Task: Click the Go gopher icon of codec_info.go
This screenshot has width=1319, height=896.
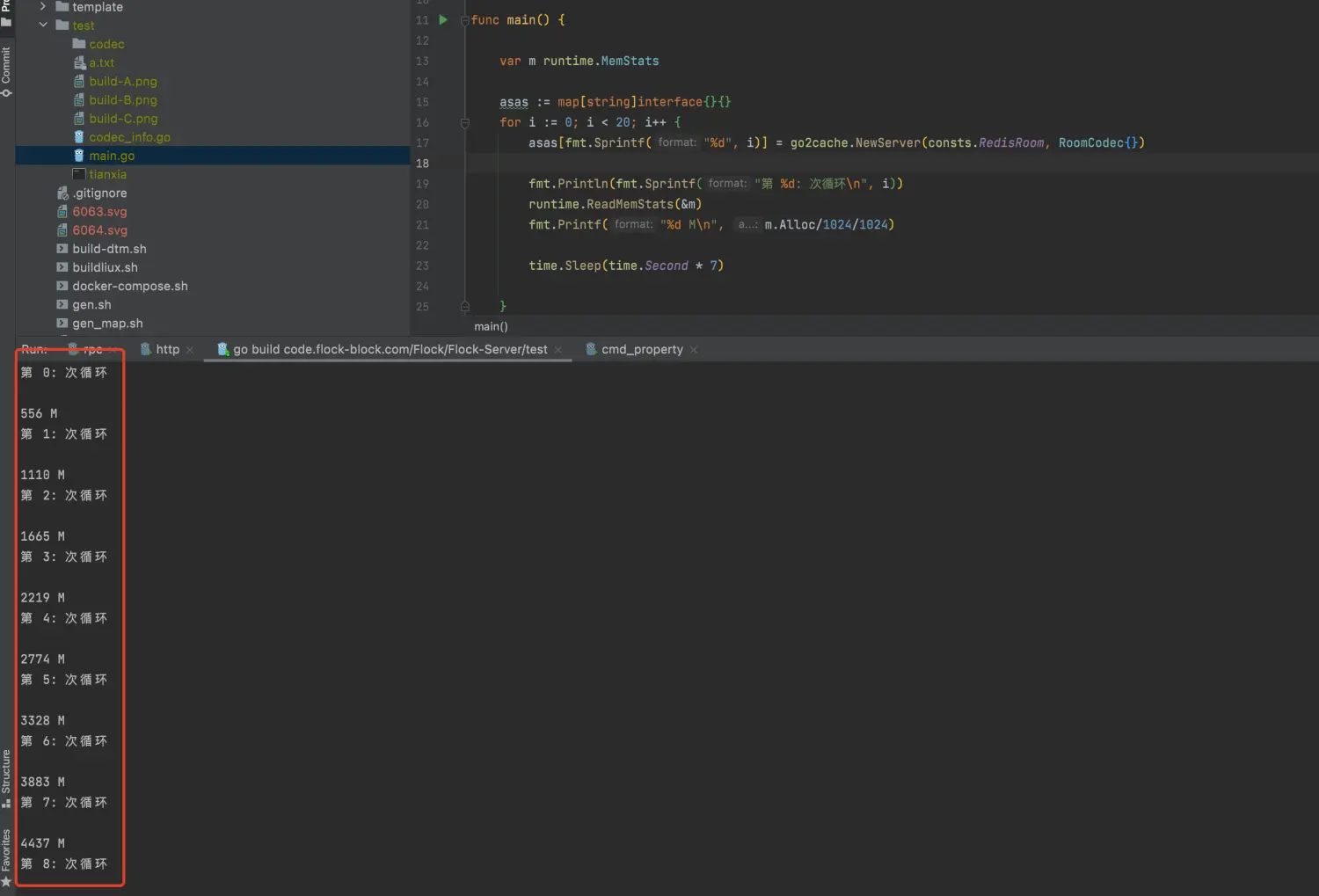Action: click(79, 137)
